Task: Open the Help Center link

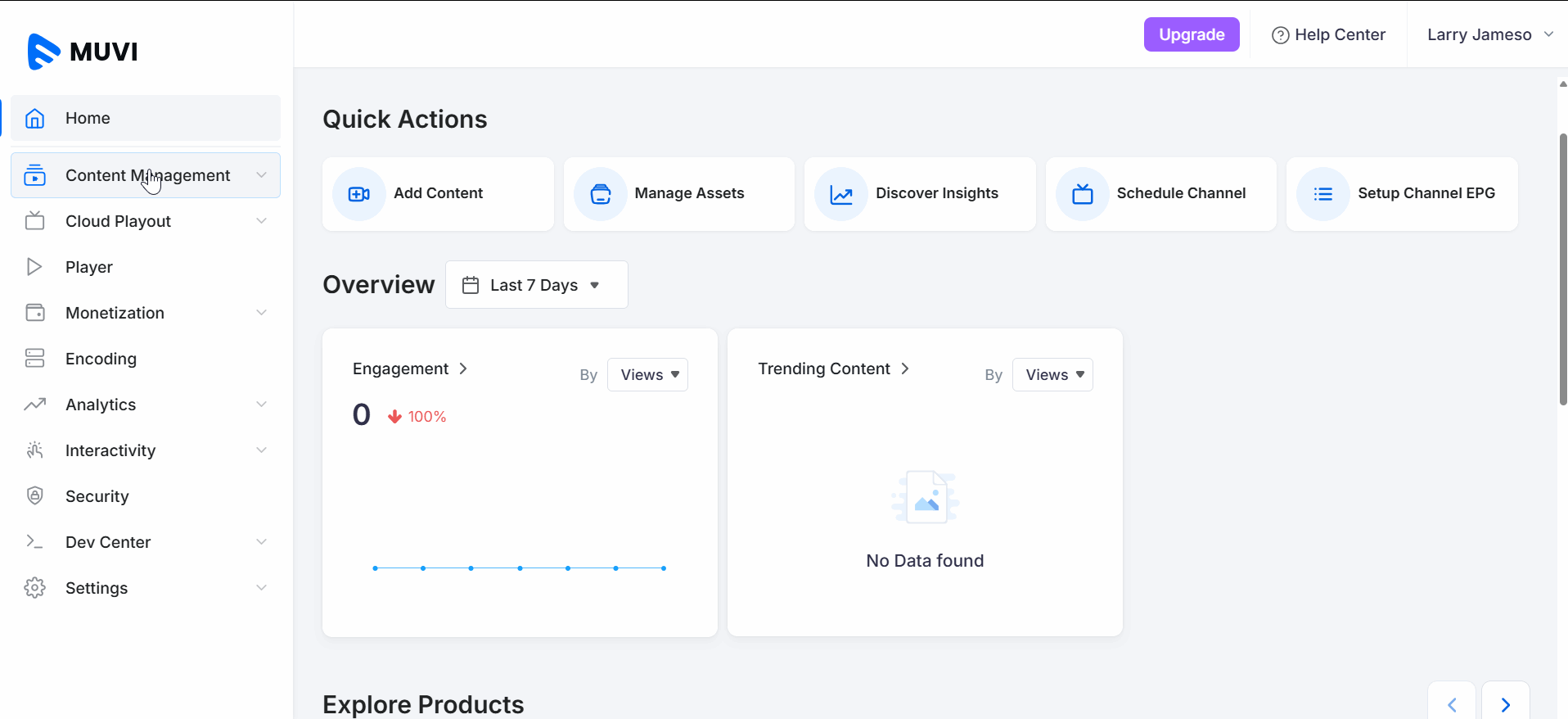Action: [x=1328, y=34]
